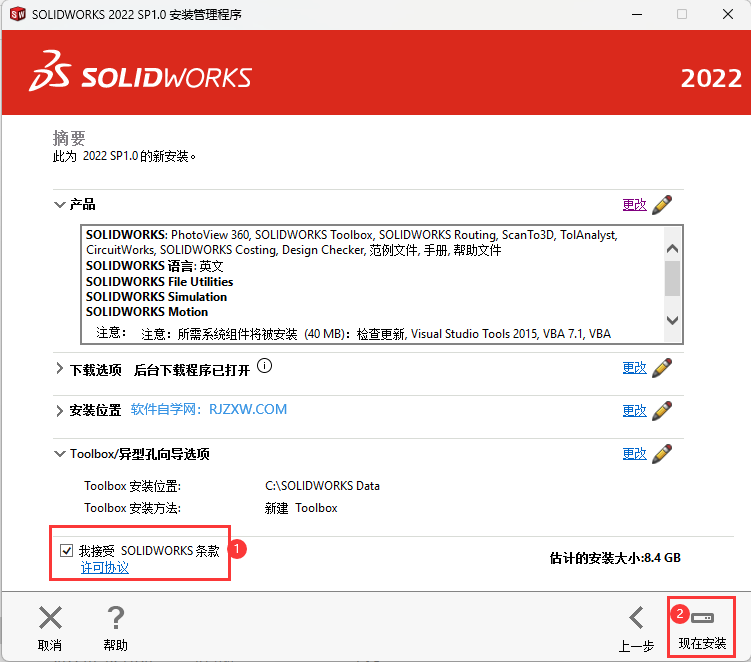The width and height of the screenshot is (751, 662).
Task: Click 更改 link for 下载选项
Action: click(634, 368)
